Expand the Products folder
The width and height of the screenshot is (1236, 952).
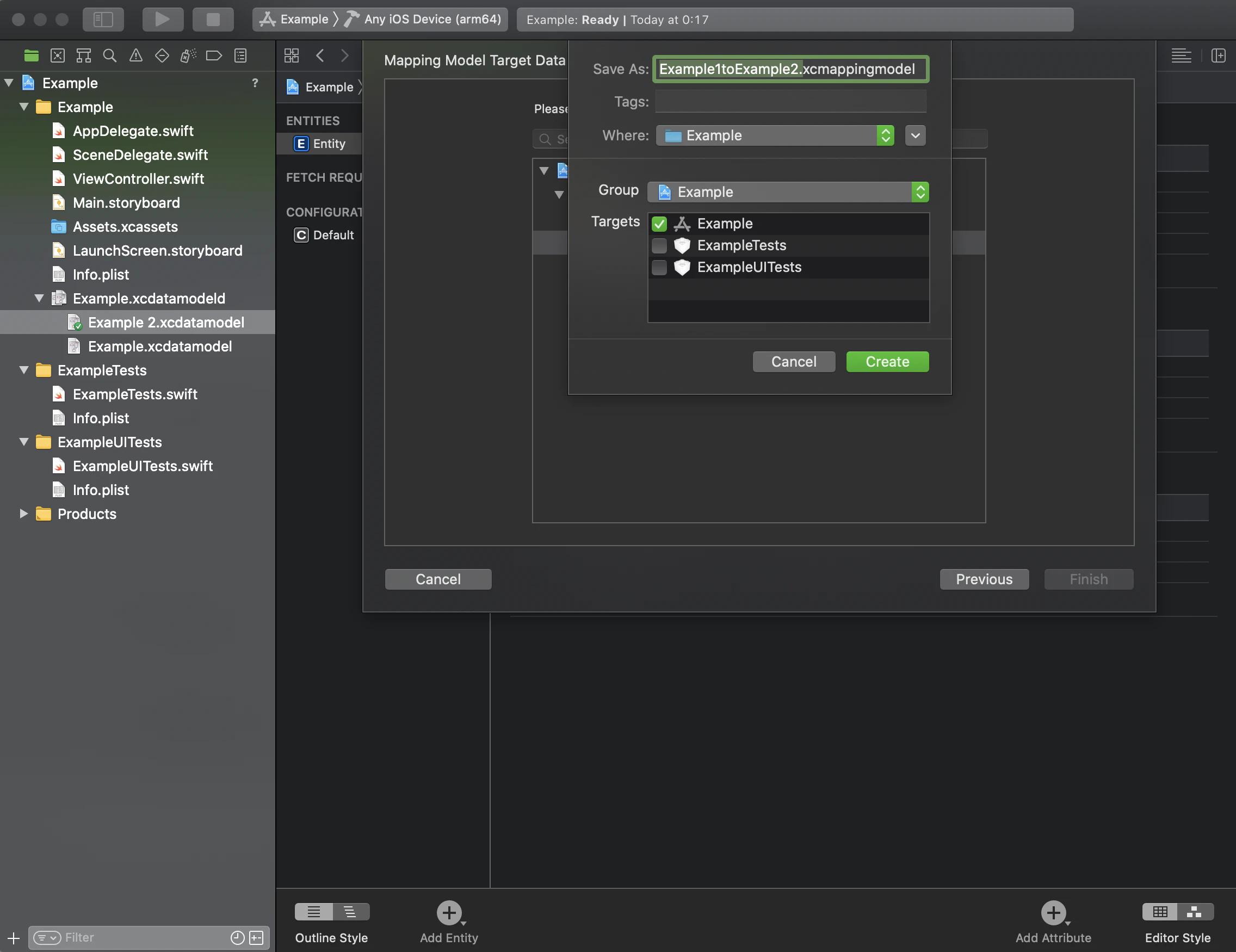(x=24, y=514)
